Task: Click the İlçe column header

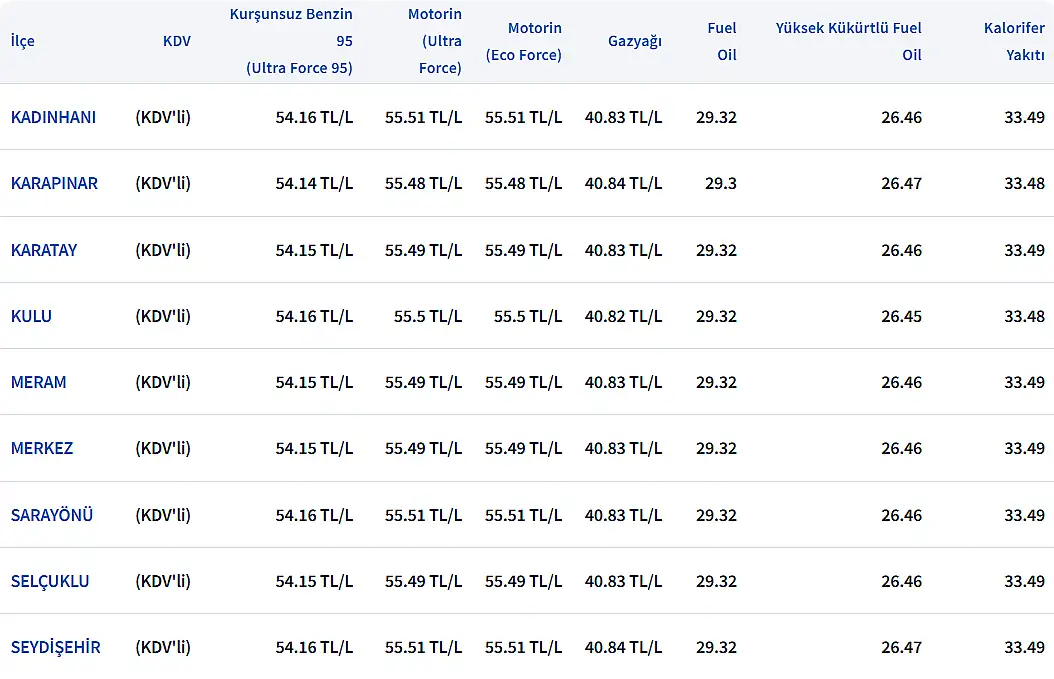Action: (22, 41)
